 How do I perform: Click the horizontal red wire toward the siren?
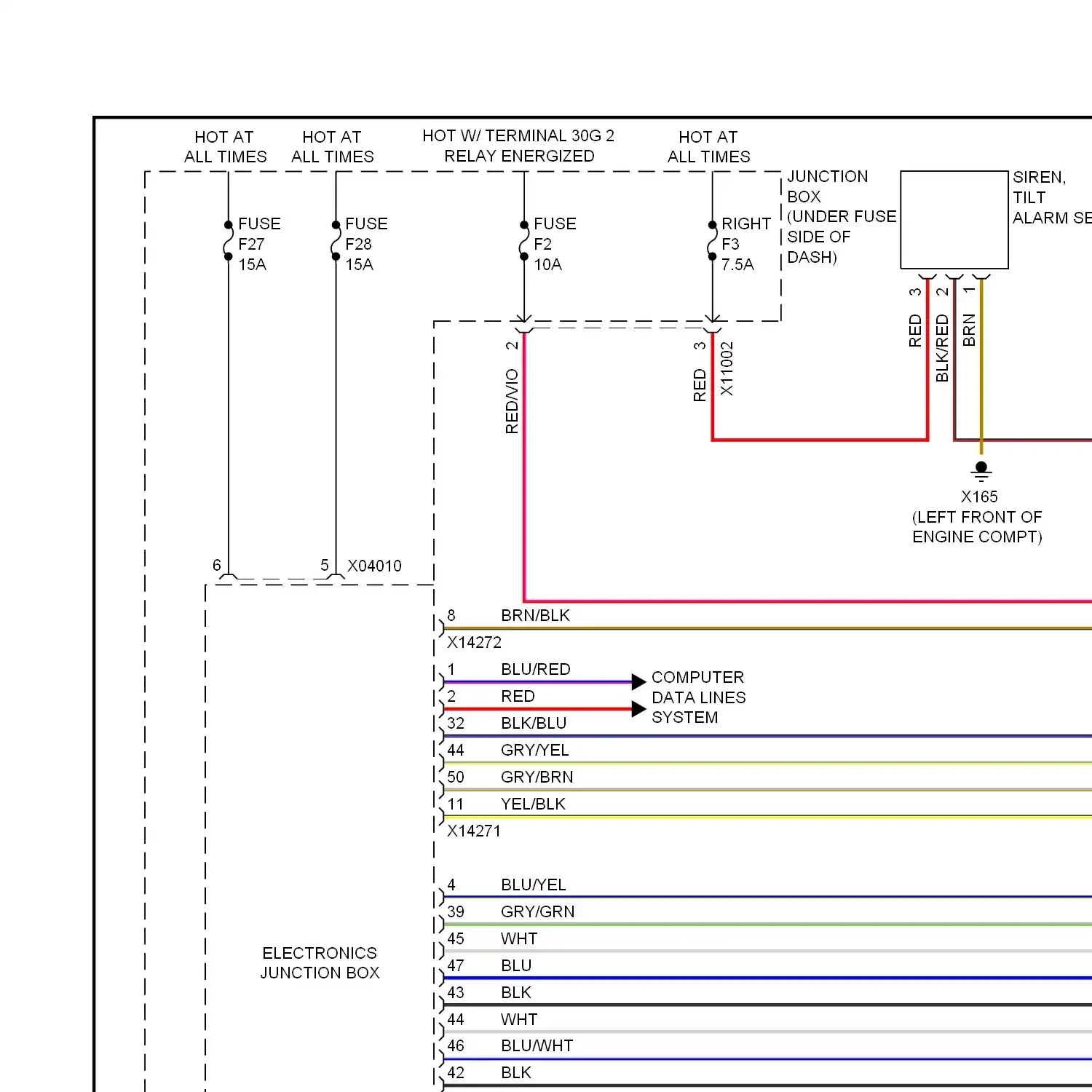pyautogui.click(x=820, y=440)
